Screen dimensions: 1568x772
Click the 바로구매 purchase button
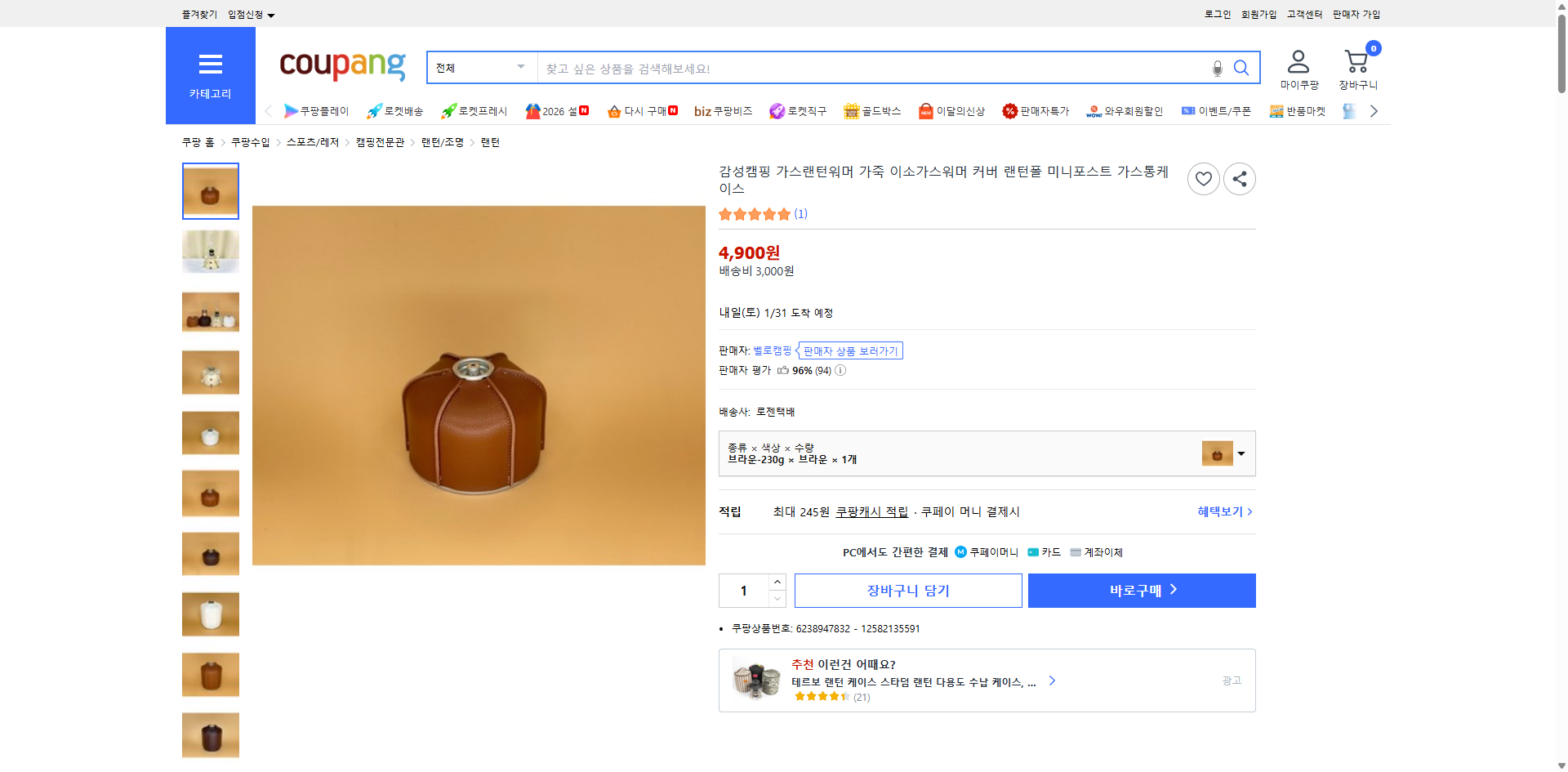tap(1141, 590)
